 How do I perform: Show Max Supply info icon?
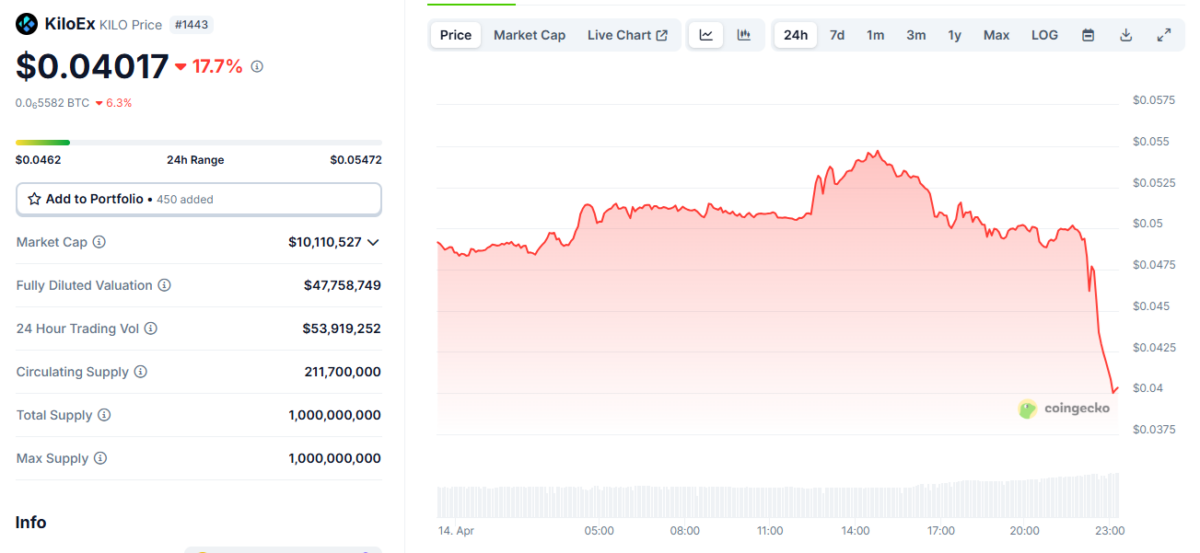tap(100, 458)
